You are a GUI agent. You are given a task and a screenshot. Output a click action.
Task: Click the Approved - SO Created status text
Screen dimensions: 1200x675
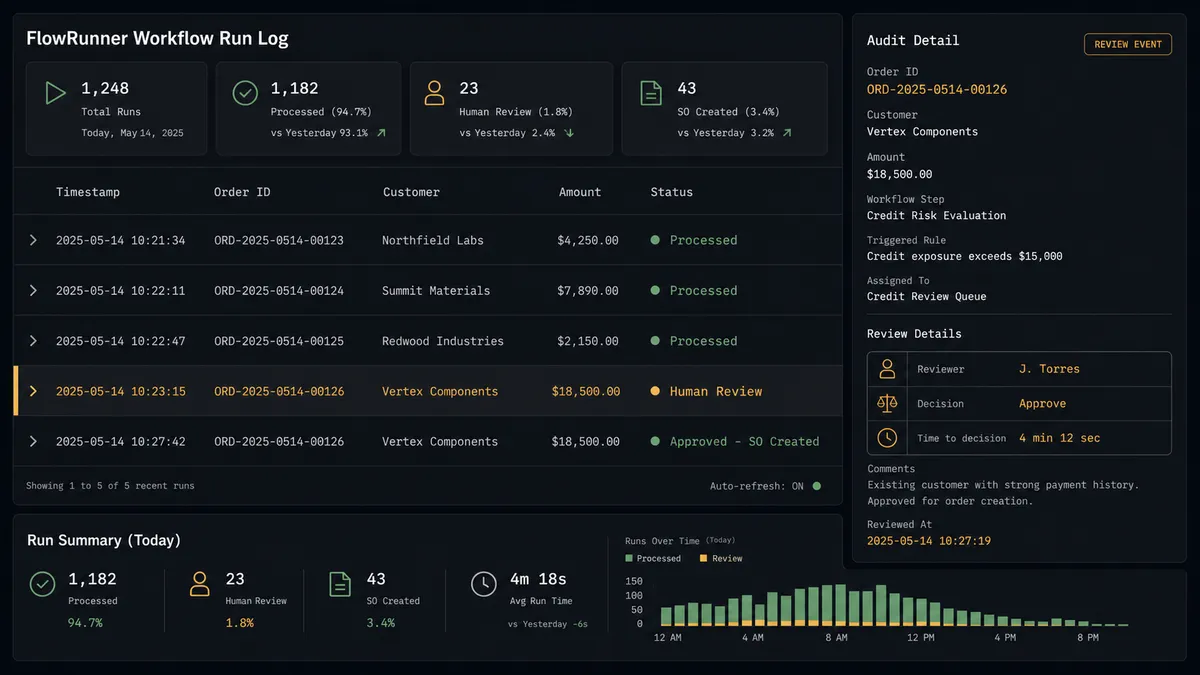tap(745, 441)
